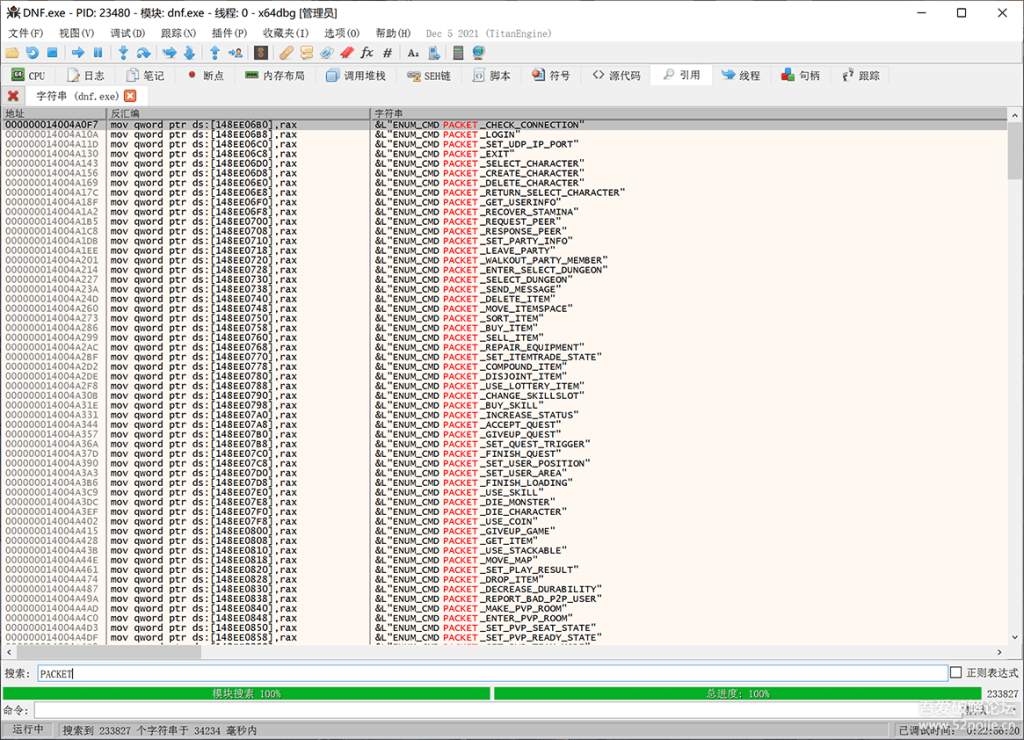The height and width of the screenshot is (740, 1024).
Task: Run to user code
Action: (234, 53)
